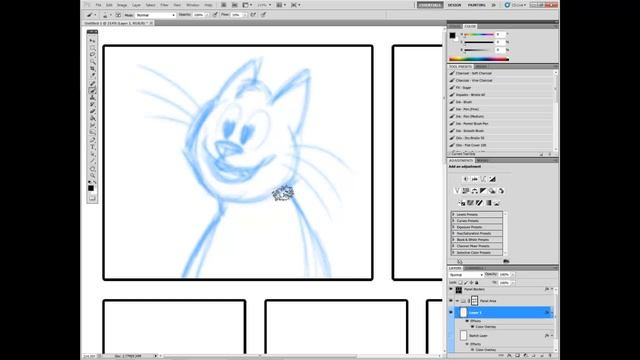Add a Black & White adjustment

pyautogui.click(x=483, y=191)
